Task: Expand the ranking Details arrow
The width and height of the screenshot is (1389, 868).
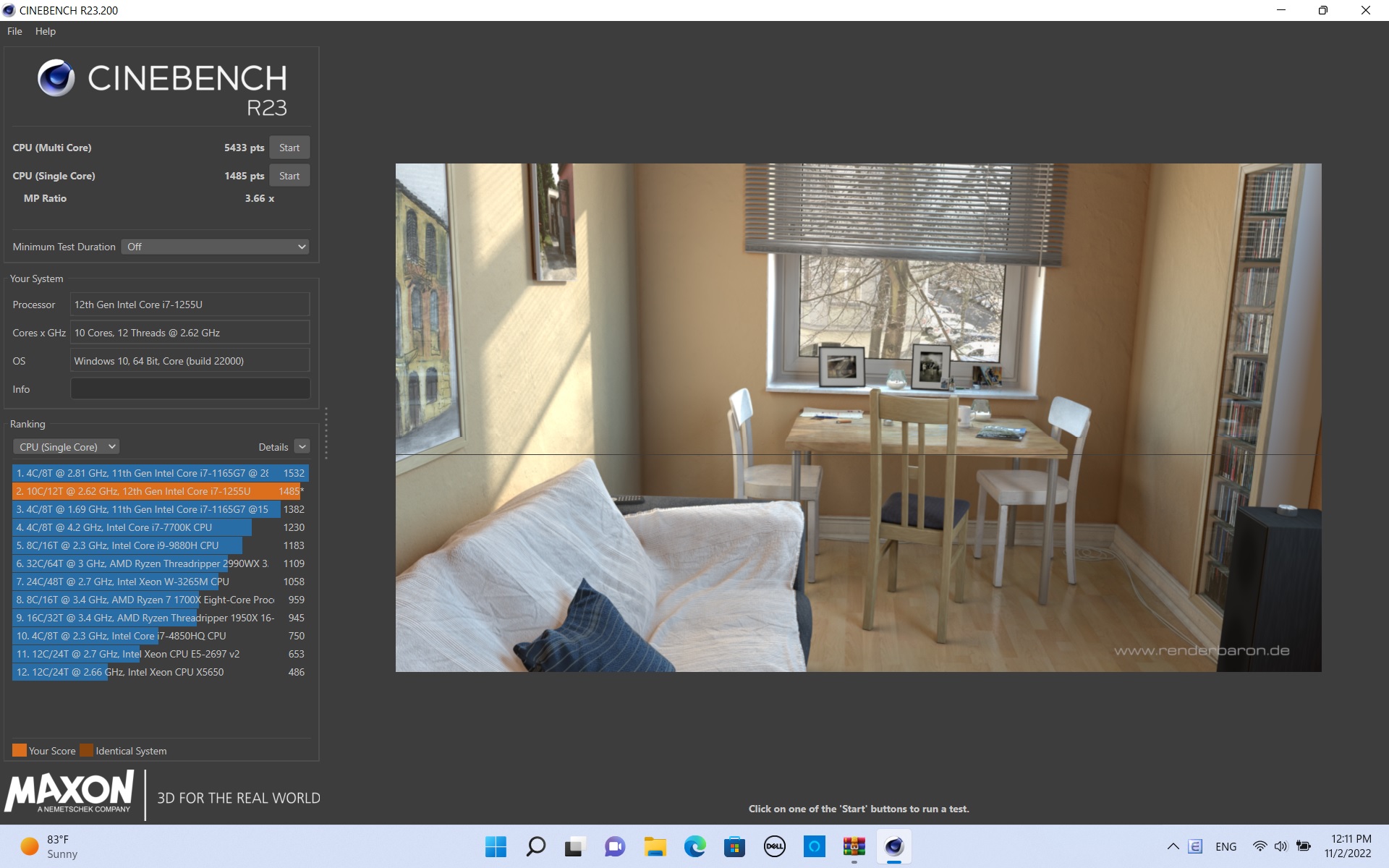Action: point(302,447)
